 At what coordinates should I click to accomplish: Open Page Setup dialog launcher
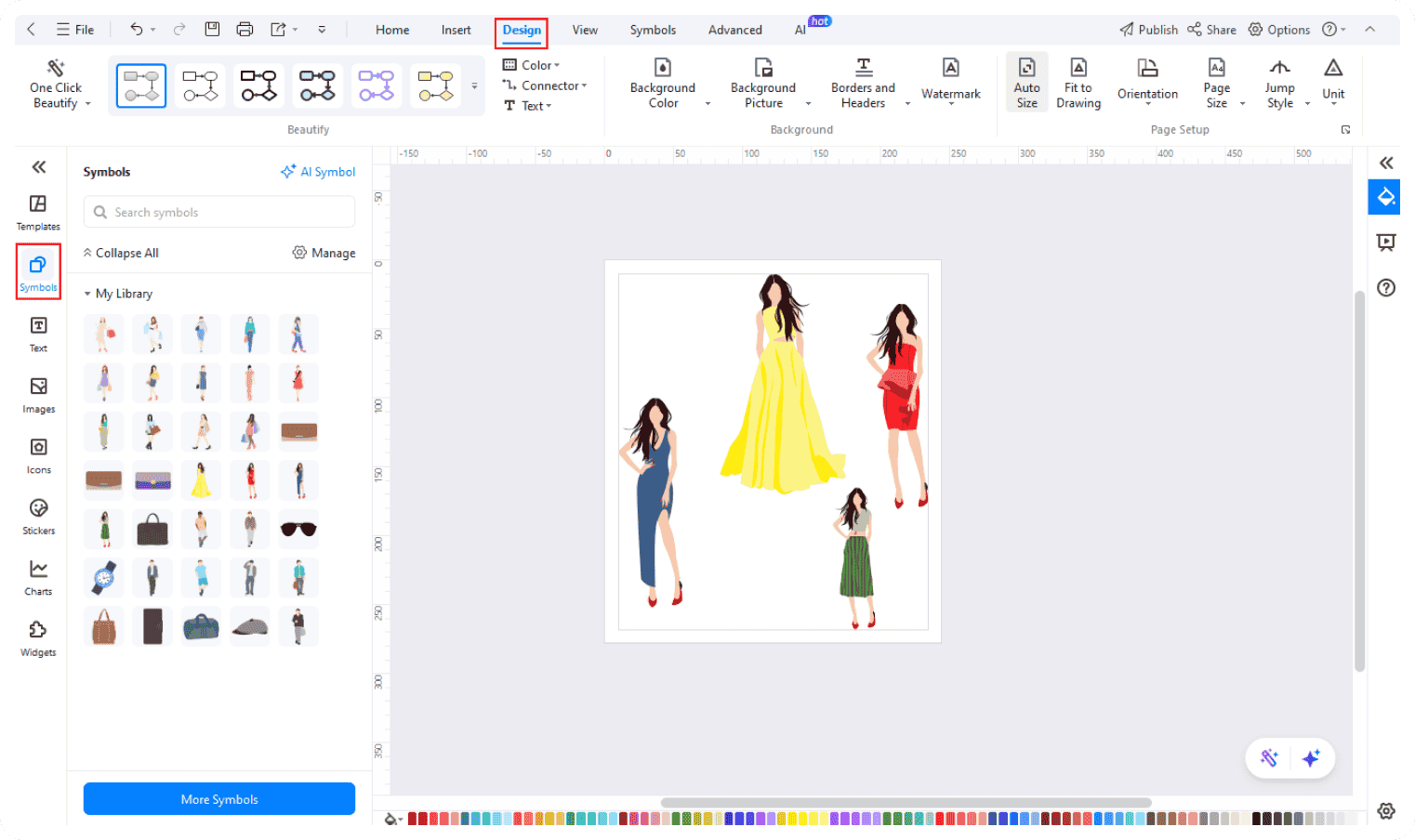pos(1345,130)
